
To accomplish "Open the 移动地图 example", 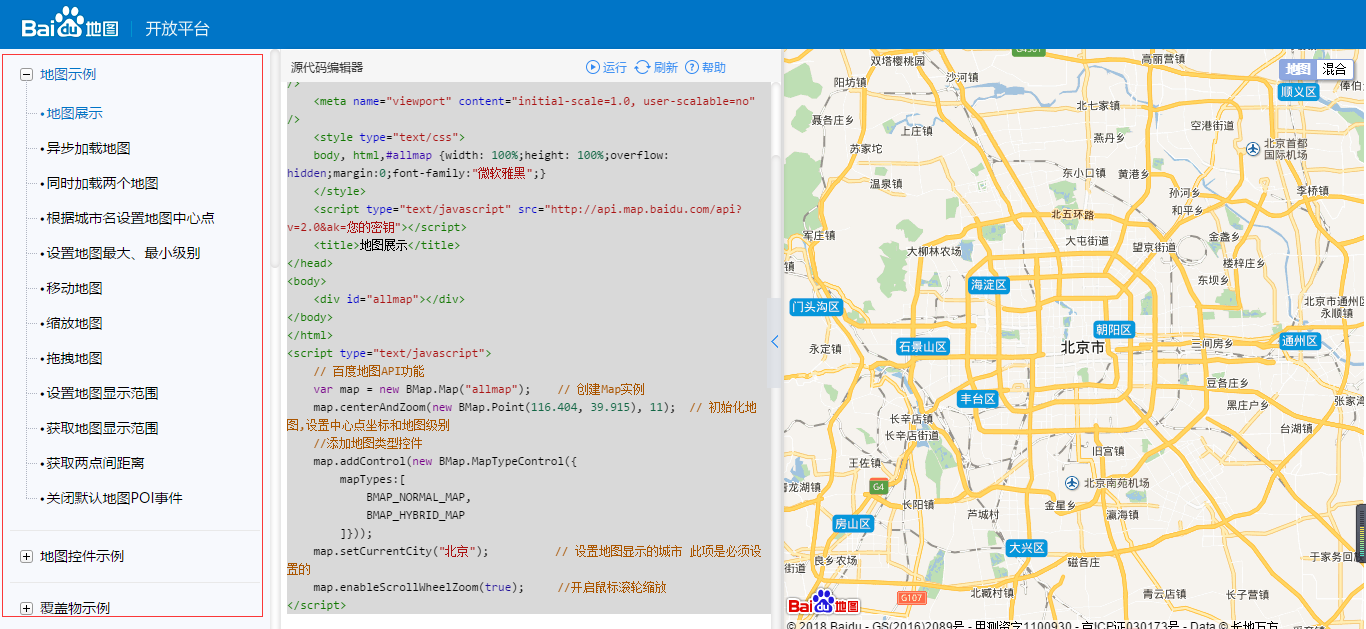I will 74,288.
